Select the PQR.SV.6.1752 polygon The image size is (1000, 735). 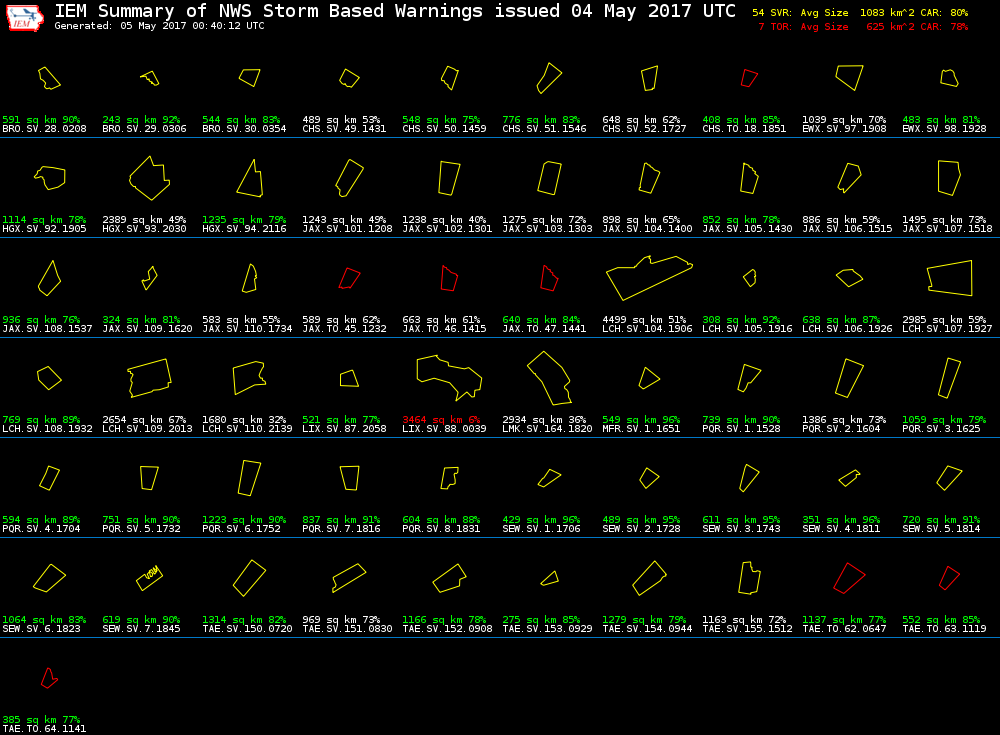(249, 478)
